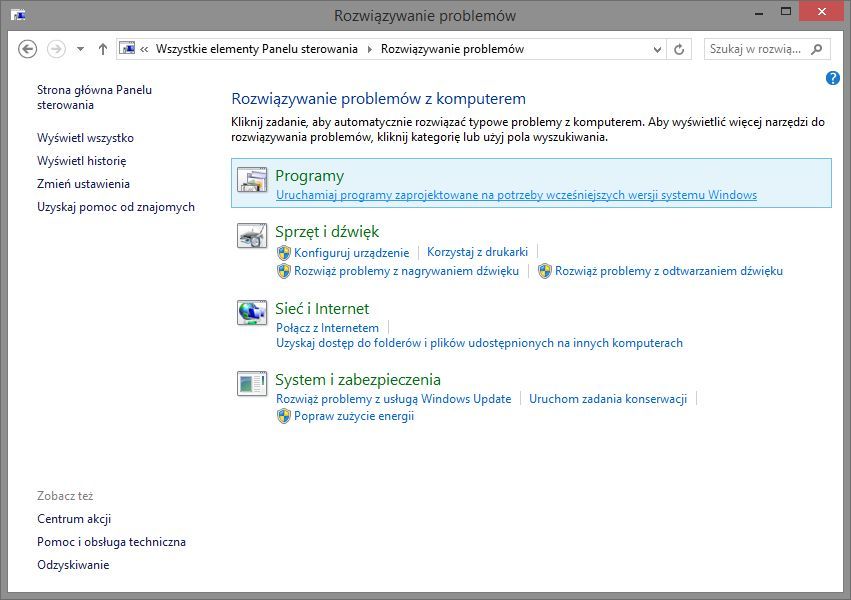This screenshot has width=851, height=600.
Task: Open Centrum akcji link
Action: coord(74,519)
